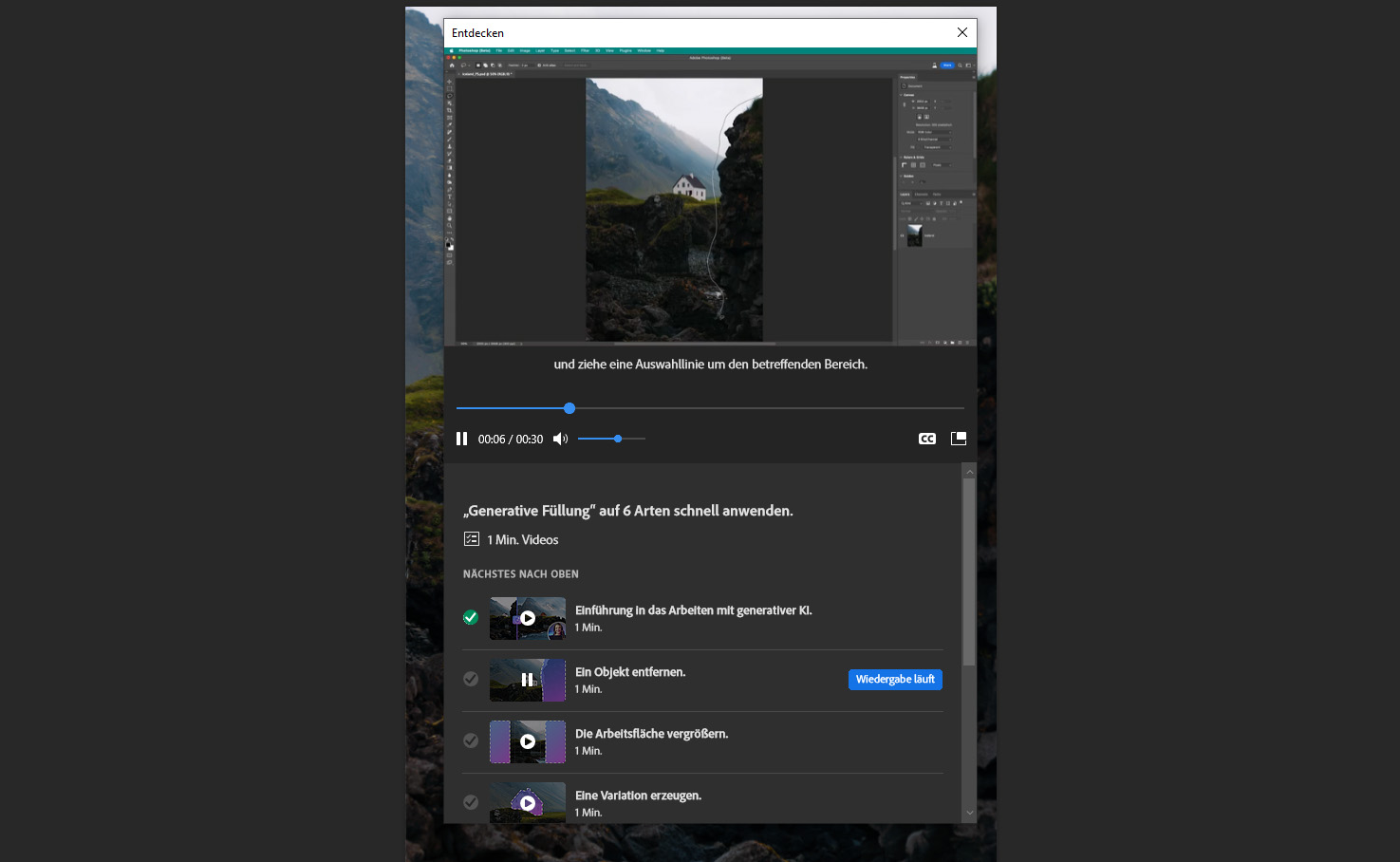Play 'Eine Variation erzeugen' thumbnail
This screenshot has height=862, width=1400.
pos(528,803)
